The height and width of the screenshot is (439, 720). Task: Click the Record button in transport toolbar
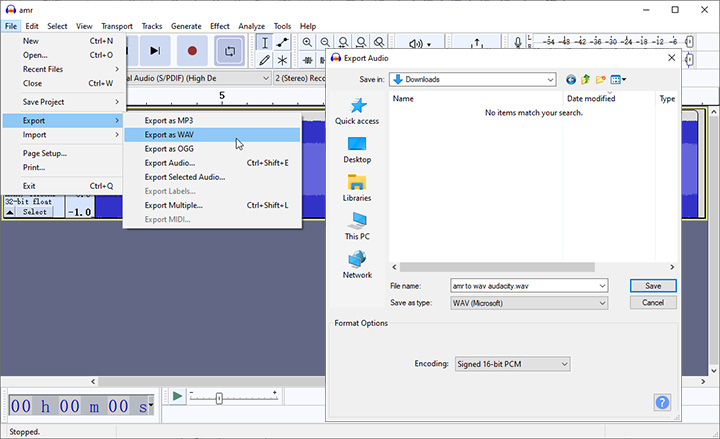(x=192, y=50)
